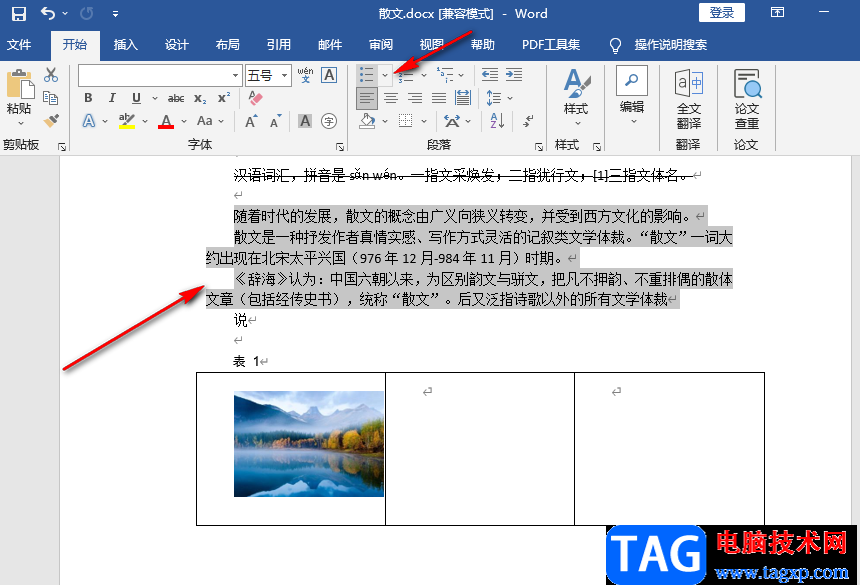Click the Sort A-Z icon
860x585 pixels.
497,121
